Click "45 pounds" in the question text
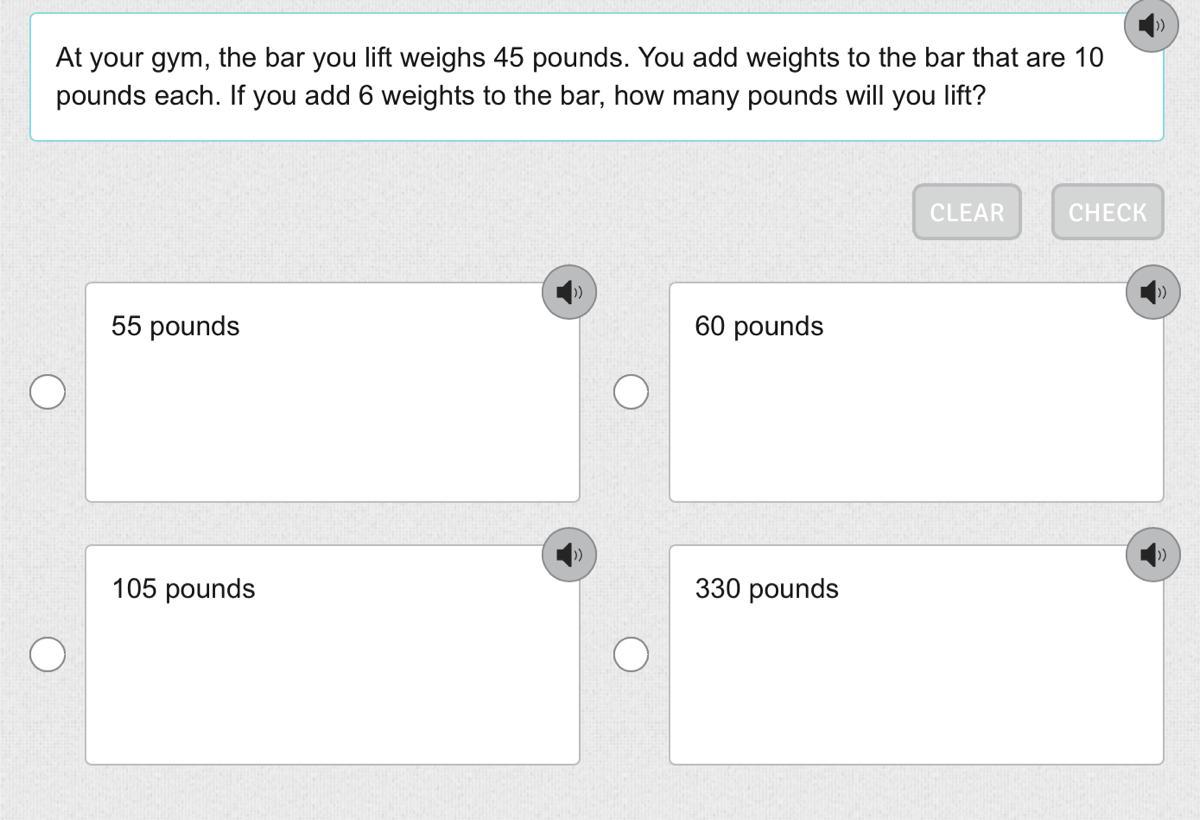 pos(560,58)
